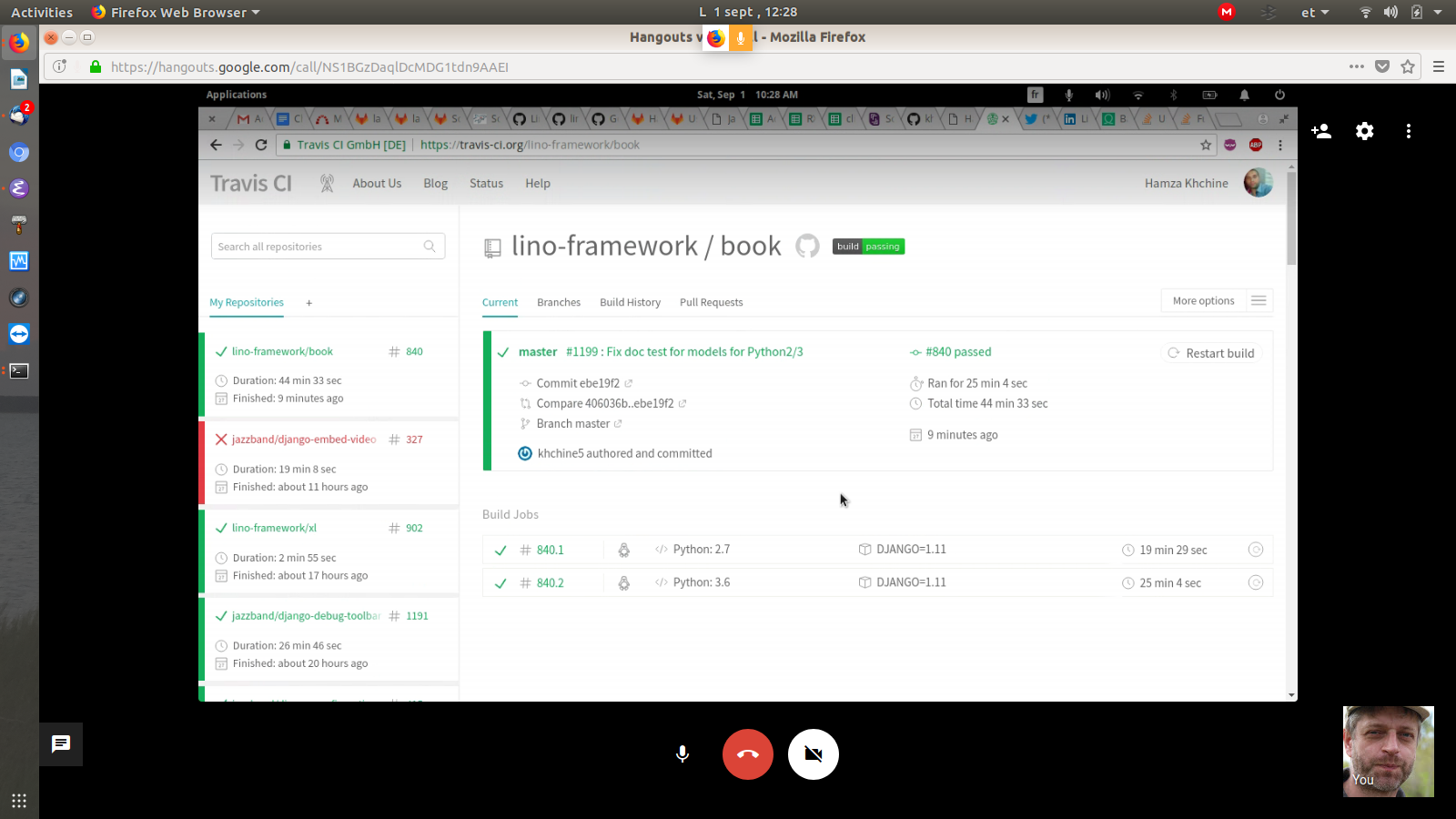Click the add people icon in Hangouts
Screen dimensions: 1456x819
click(x=1321, y=131)
